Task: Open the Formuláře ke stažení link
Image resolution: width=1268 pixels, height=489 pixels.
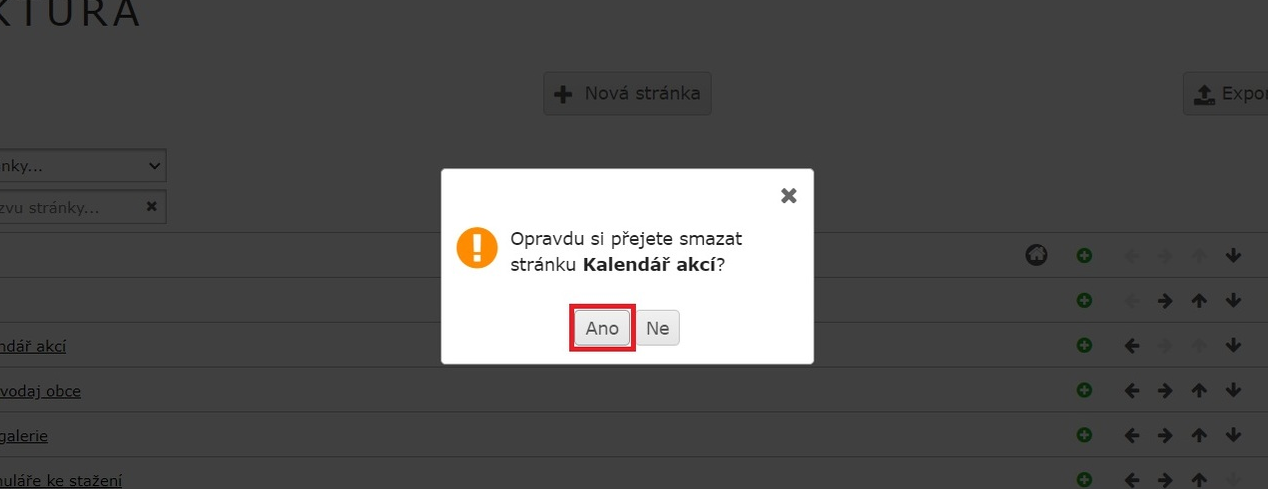Action: (61, 481)
